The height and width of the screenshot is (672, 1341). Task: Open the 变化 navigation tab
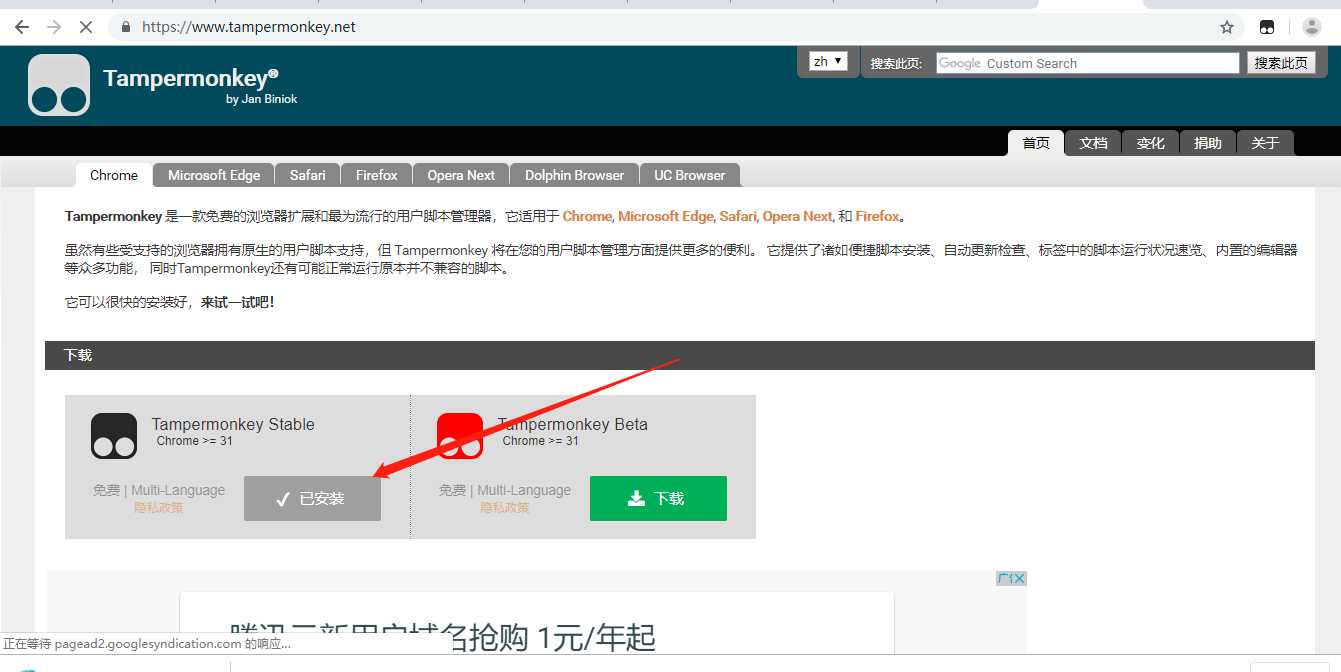(x=1150, y=143)
